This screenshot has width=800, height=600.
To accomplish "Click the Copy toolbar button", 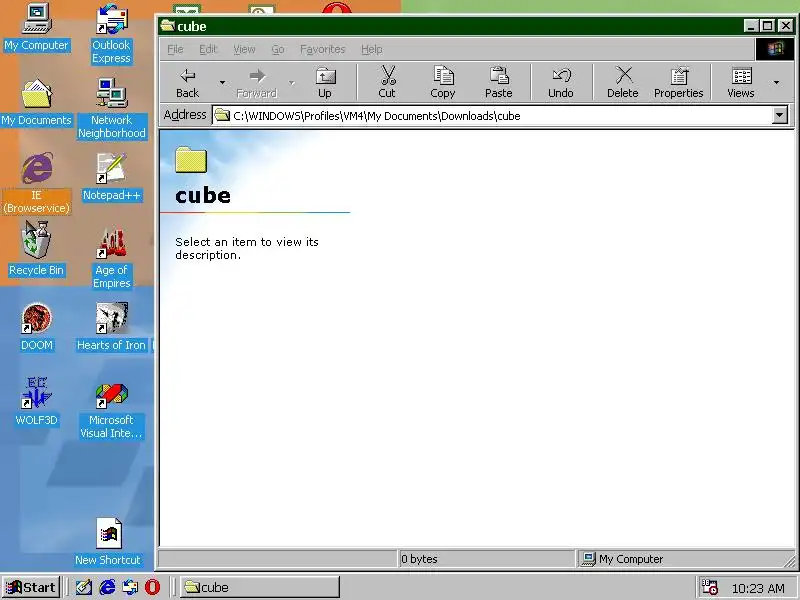I will (442, 82).
